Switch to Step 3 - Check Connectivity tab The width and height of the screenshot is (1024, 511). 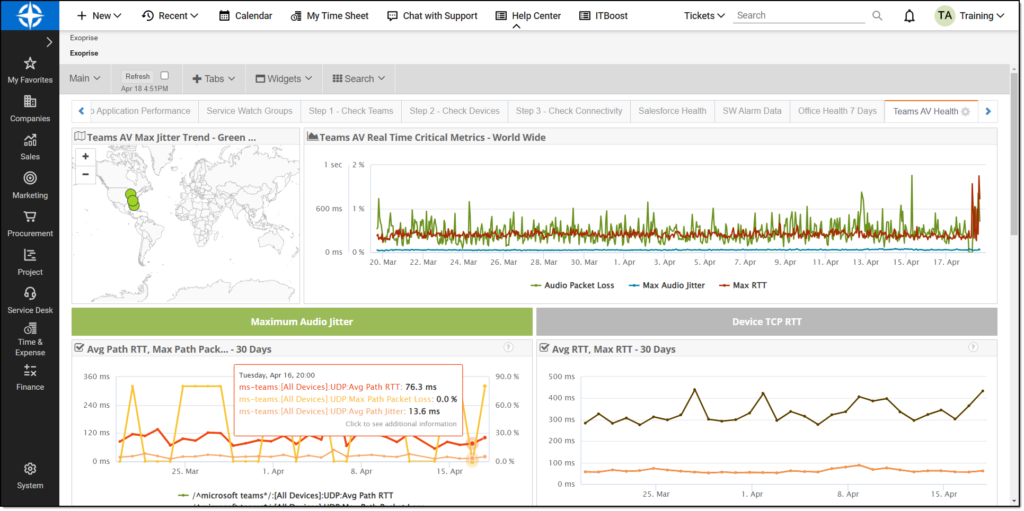569,111
